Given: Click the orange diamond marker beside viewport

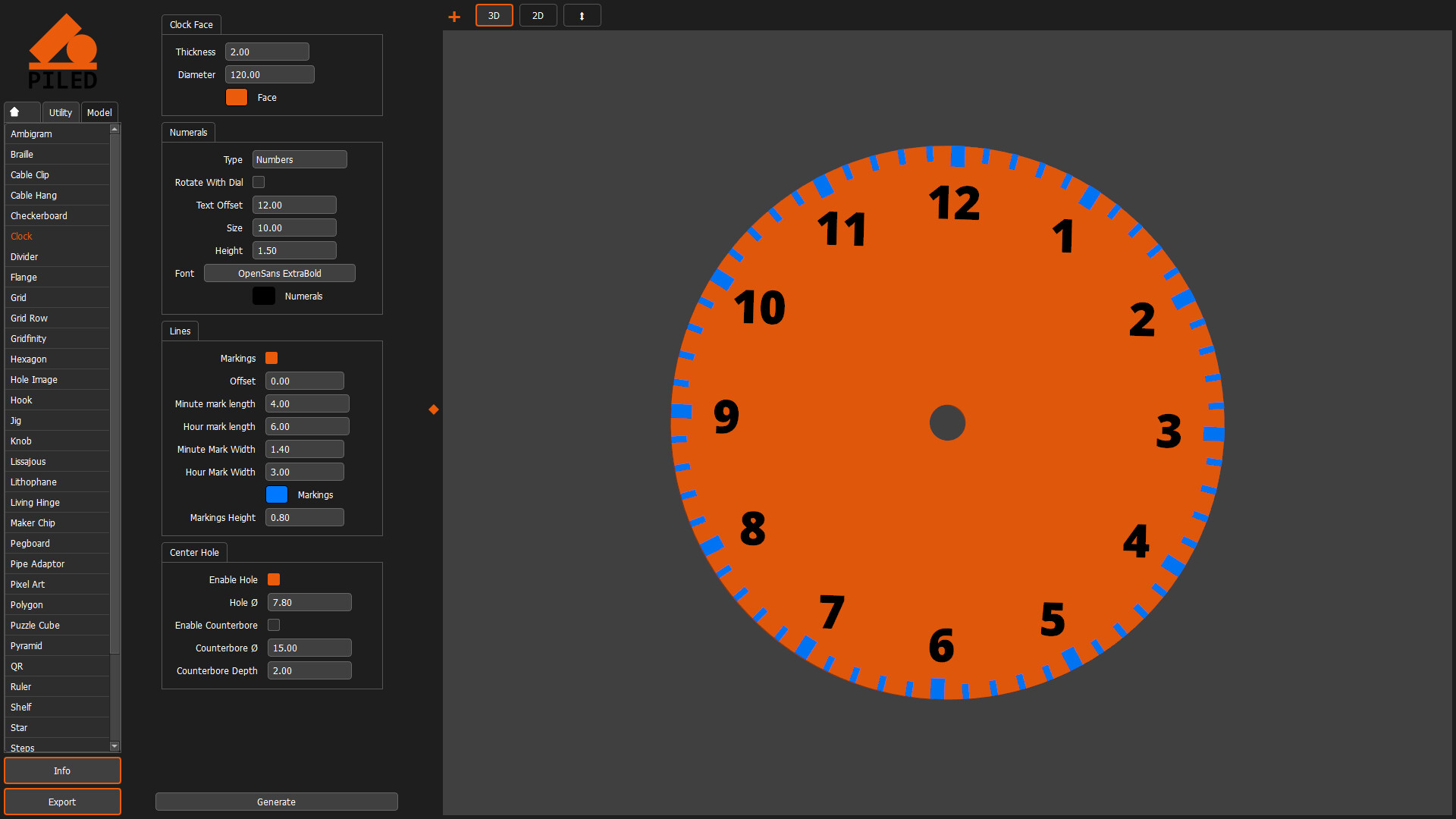Looking at the screenshot, I should coord(433,409).
